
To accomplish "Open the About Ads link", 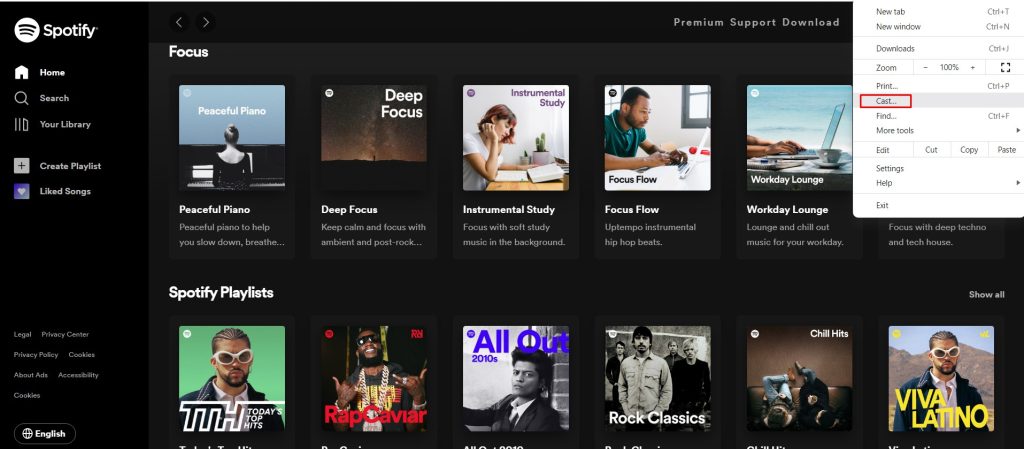I will point(31,375).
